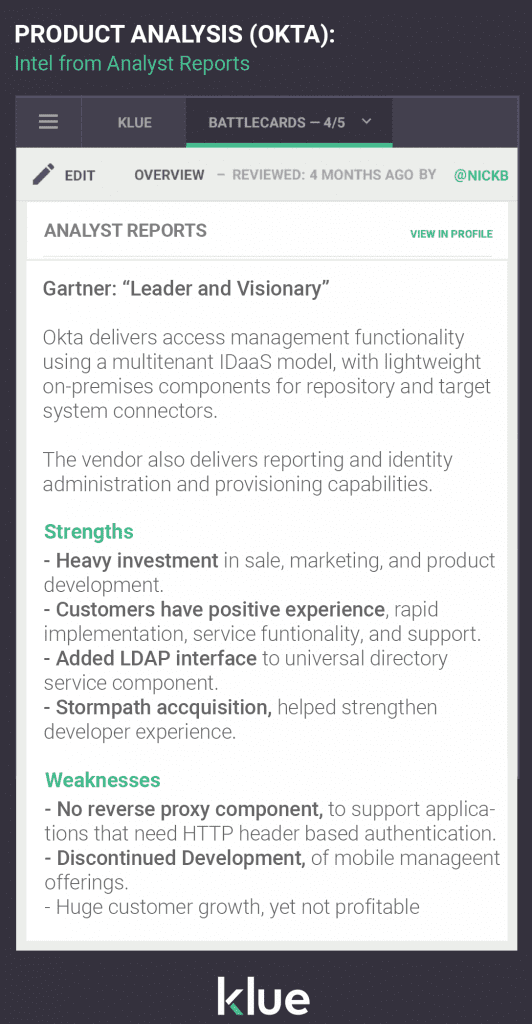Click the Discontinued Development bullet text
Screen dimensions: 532x1024
272,870
